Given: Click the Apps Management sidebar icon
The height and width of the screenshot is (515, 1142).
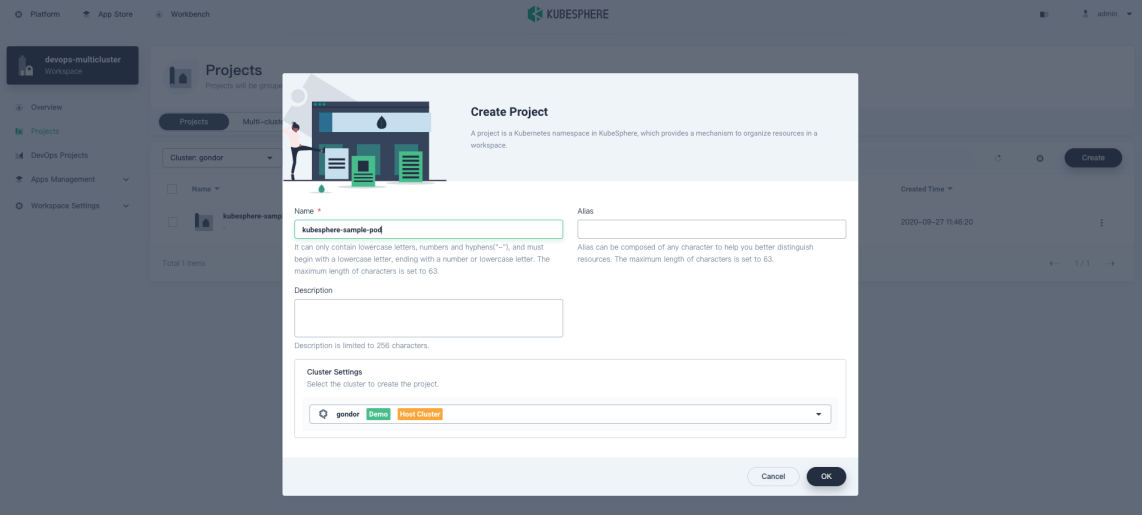Looking at the screenshot, I should coord(19,179).
